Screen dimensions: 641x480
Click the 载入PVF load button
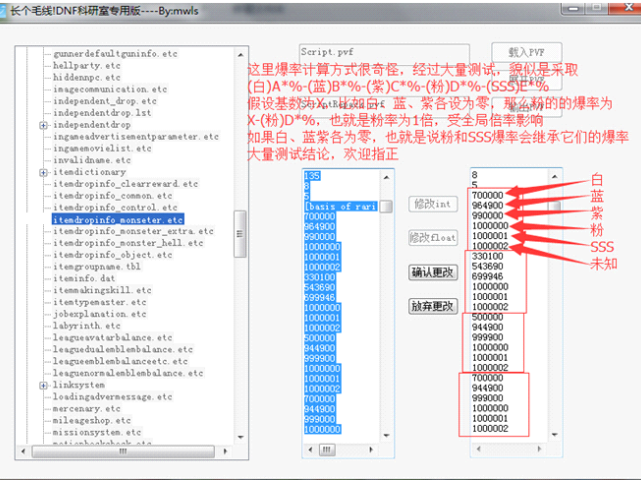pos(526,51)
